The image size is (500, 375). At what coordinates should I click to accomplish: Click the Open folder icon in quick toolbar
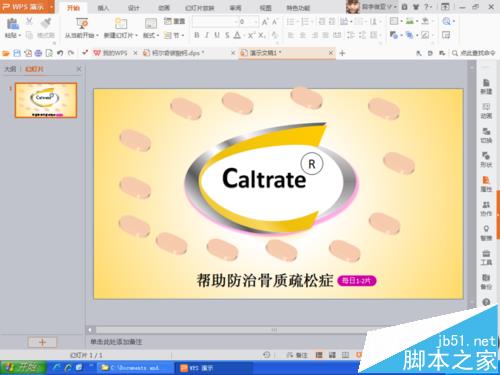[6, 53]
